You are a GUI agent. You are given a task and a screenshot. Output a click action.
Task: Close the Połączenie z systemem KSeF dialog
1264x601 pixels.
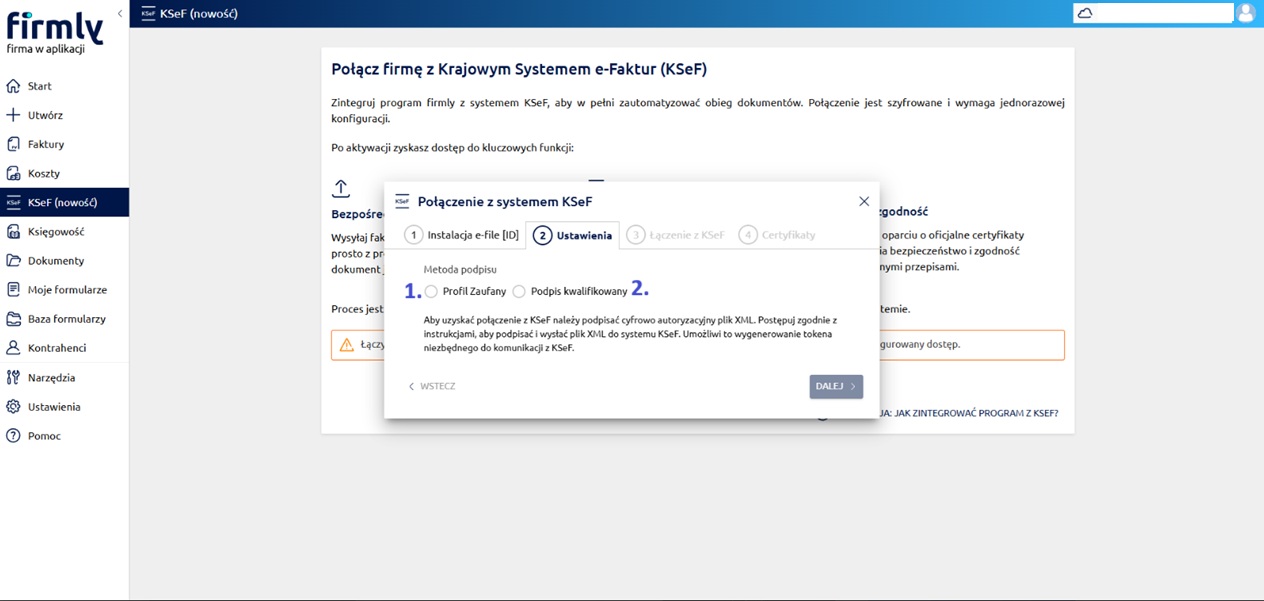pyautogui.click(x=864, y=201)
